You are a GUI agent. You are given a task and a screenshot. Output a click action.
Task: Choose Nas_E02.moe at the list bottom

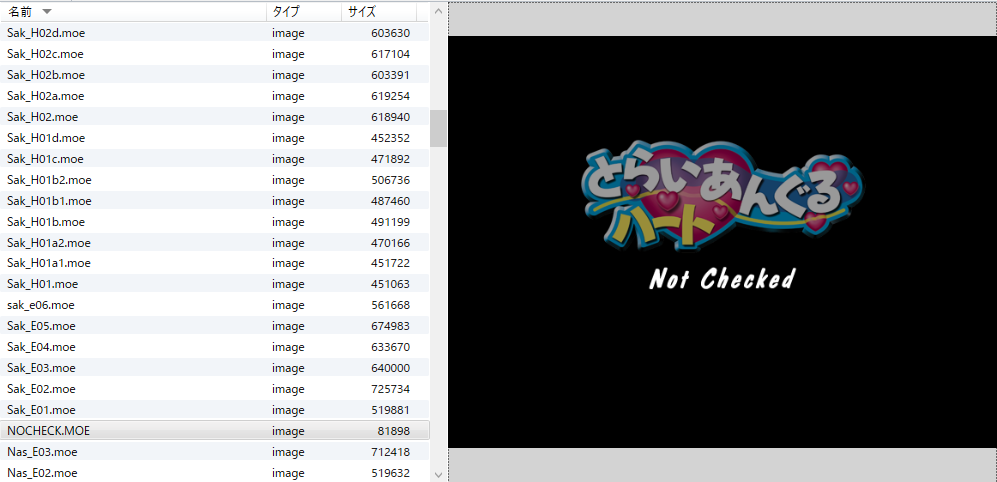coord(42,473)
